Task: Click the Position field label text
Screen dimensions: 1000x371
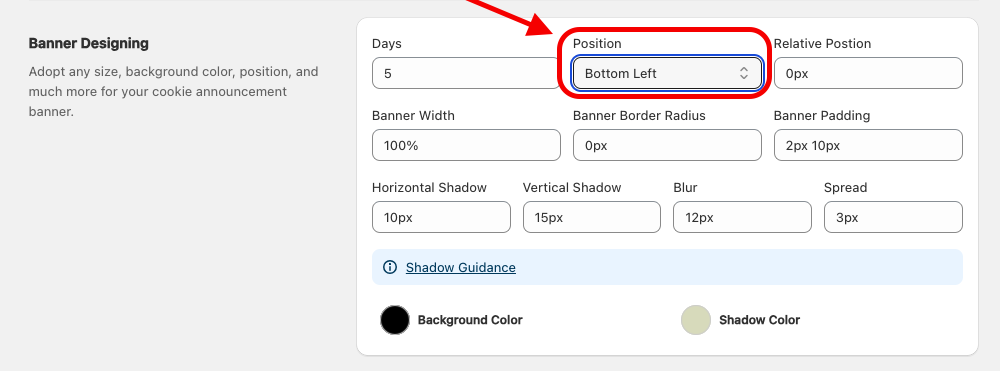Action: (597, 43)
